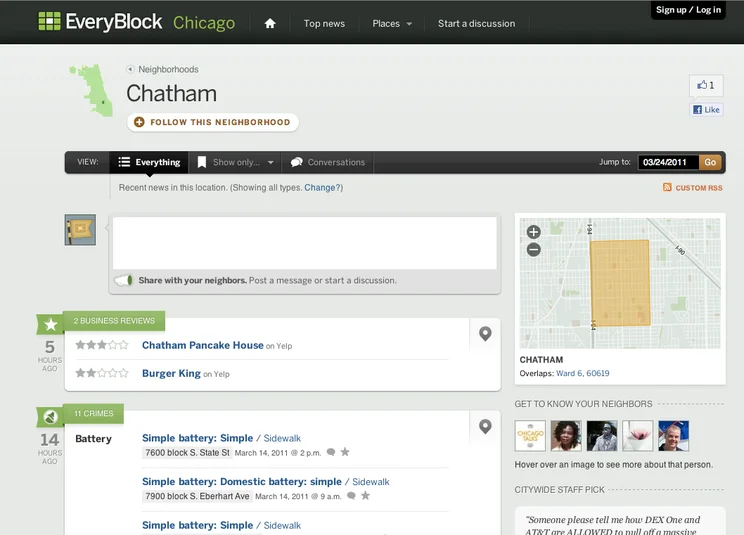744x535 pixels.
Task: Click comment bubble for Eberhart Ave crime
Action: click(x=352, y=496)
